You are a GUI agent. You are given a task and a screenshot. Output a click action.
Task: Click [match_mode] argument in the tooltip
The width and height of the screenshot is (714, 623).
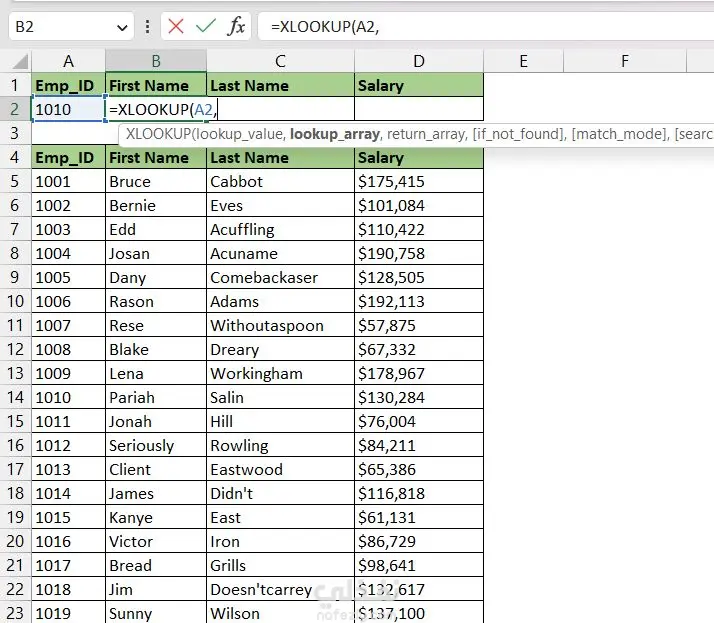tap(620, 134)
